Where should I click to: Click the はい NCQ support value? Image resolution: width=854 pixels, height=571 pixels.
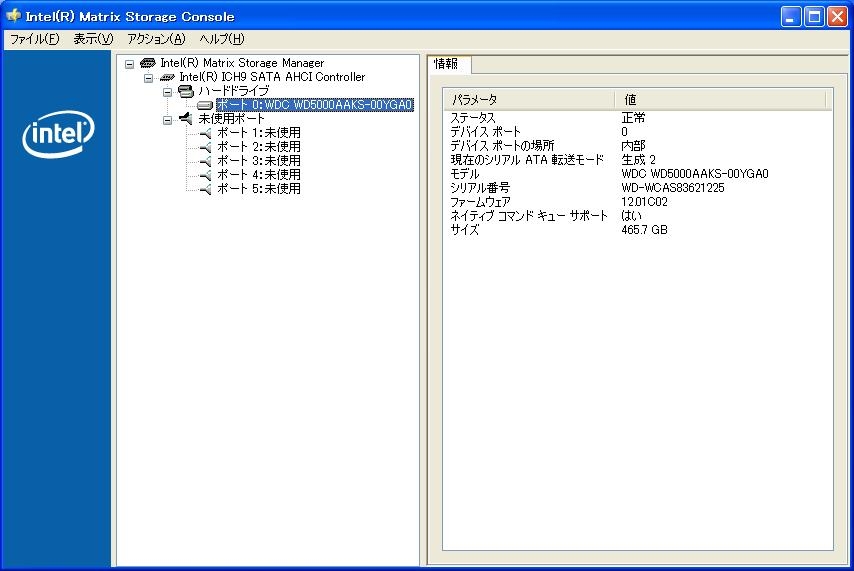click(631, 216)
